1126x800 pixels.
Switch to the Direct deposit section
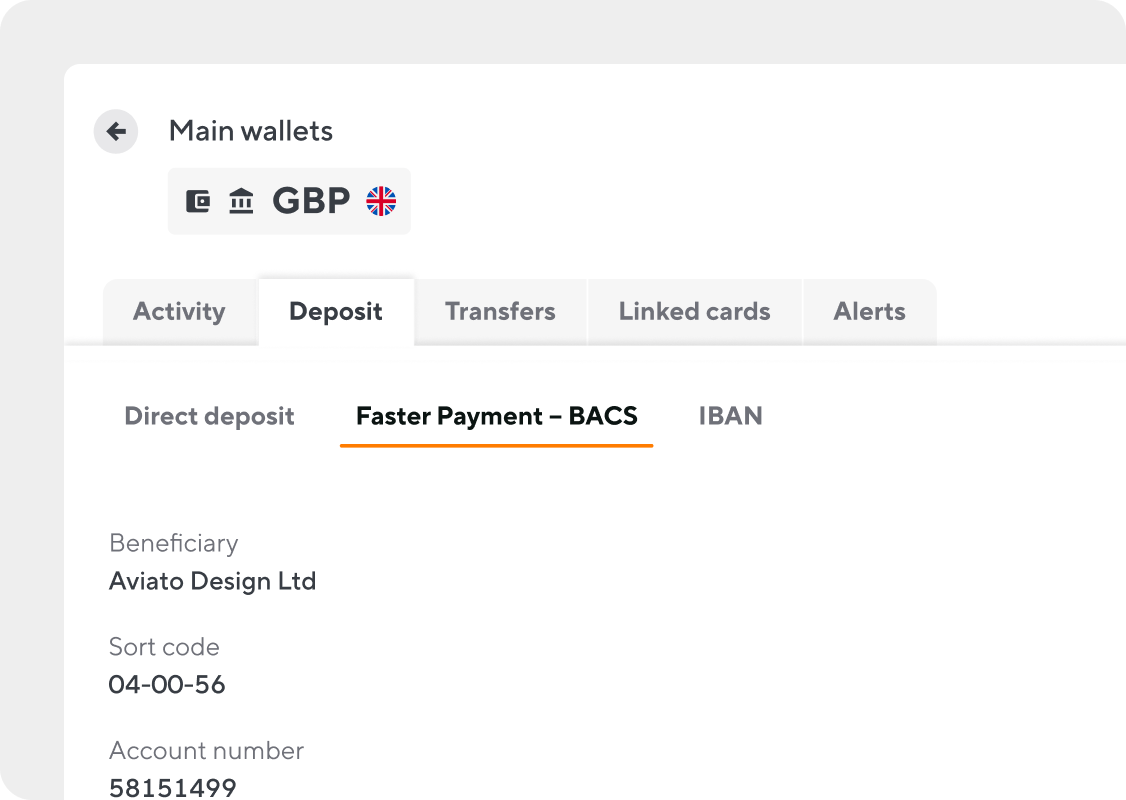[x=209, y=416]
